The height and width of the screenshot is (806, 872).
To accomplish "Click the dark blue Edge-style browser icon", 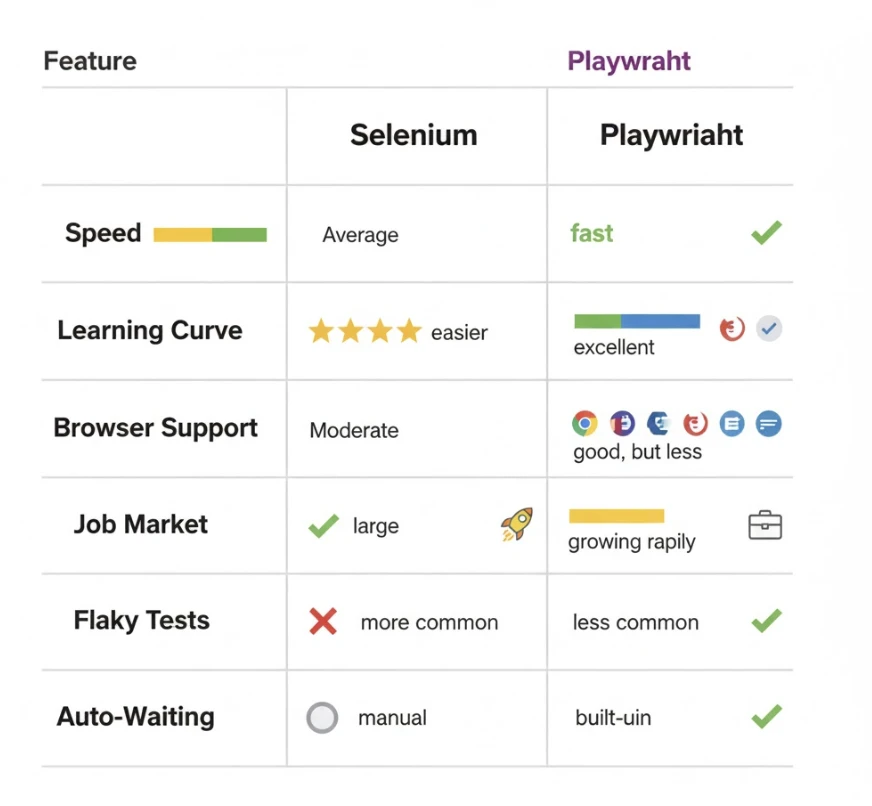I will coord(658,423).
